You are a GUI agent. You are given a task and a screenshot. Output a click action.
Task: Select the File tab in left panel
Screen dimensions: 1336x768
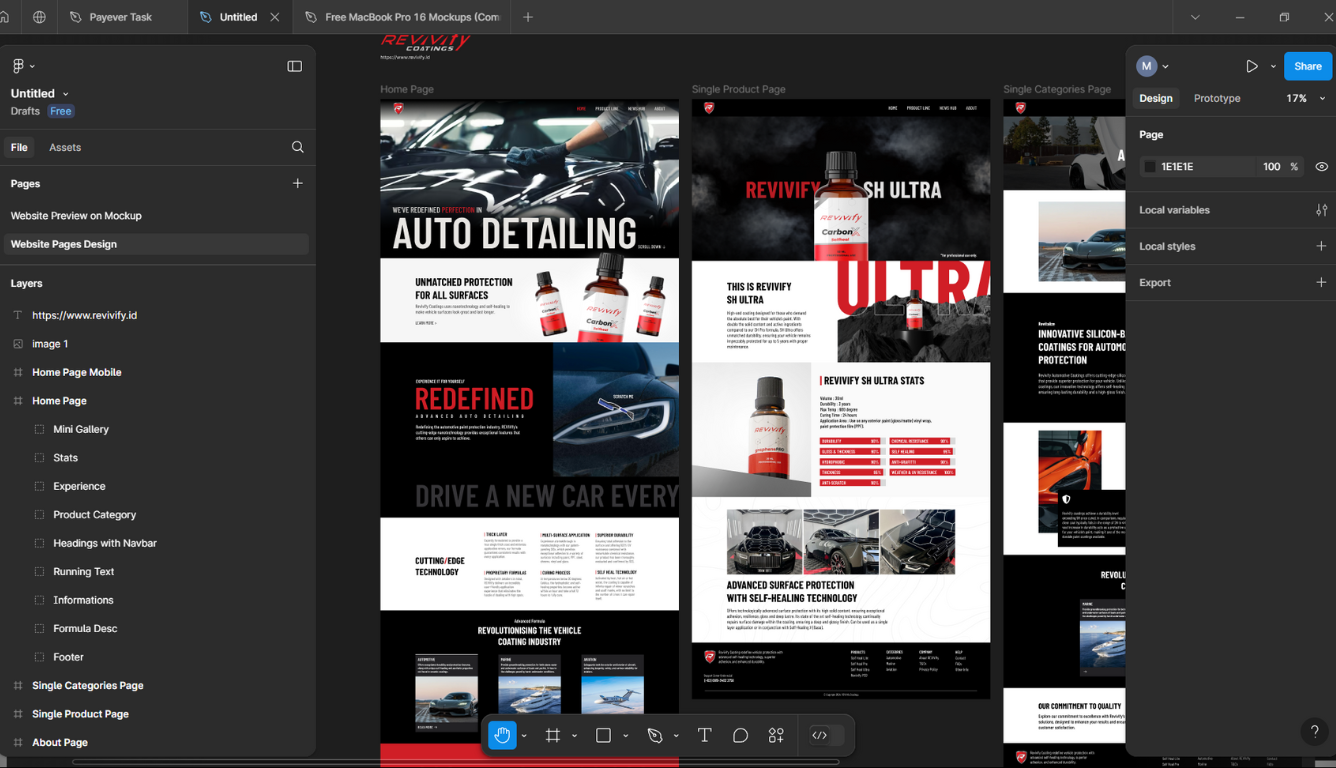click(19, 147)
